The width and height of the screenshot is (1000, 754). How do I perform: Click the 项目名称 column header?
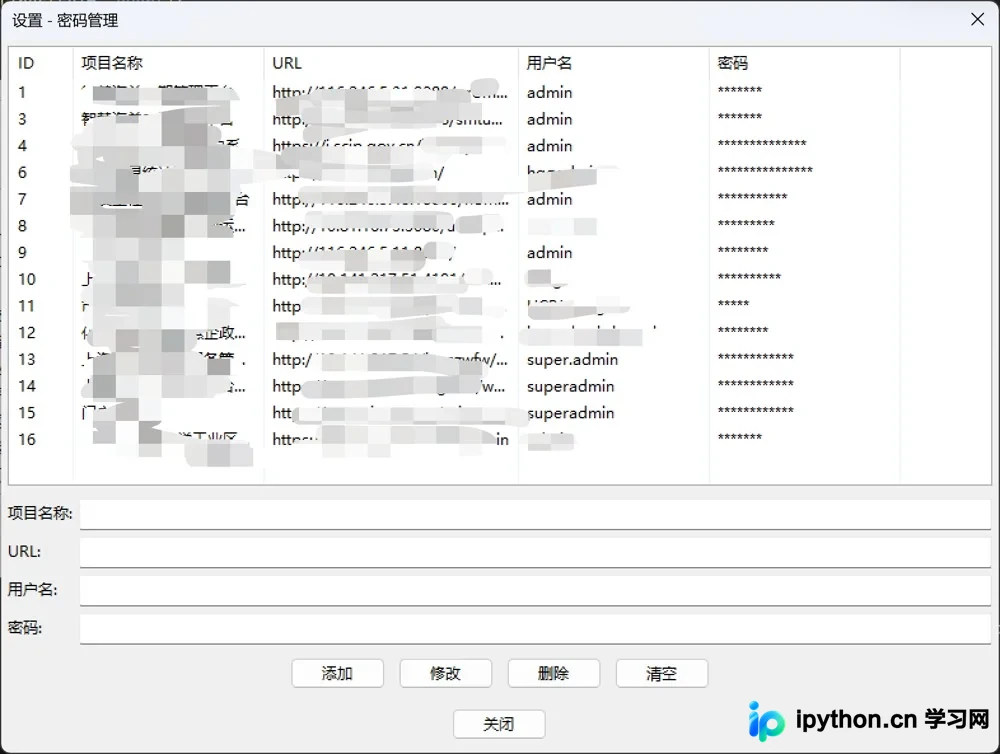(168, 63)
